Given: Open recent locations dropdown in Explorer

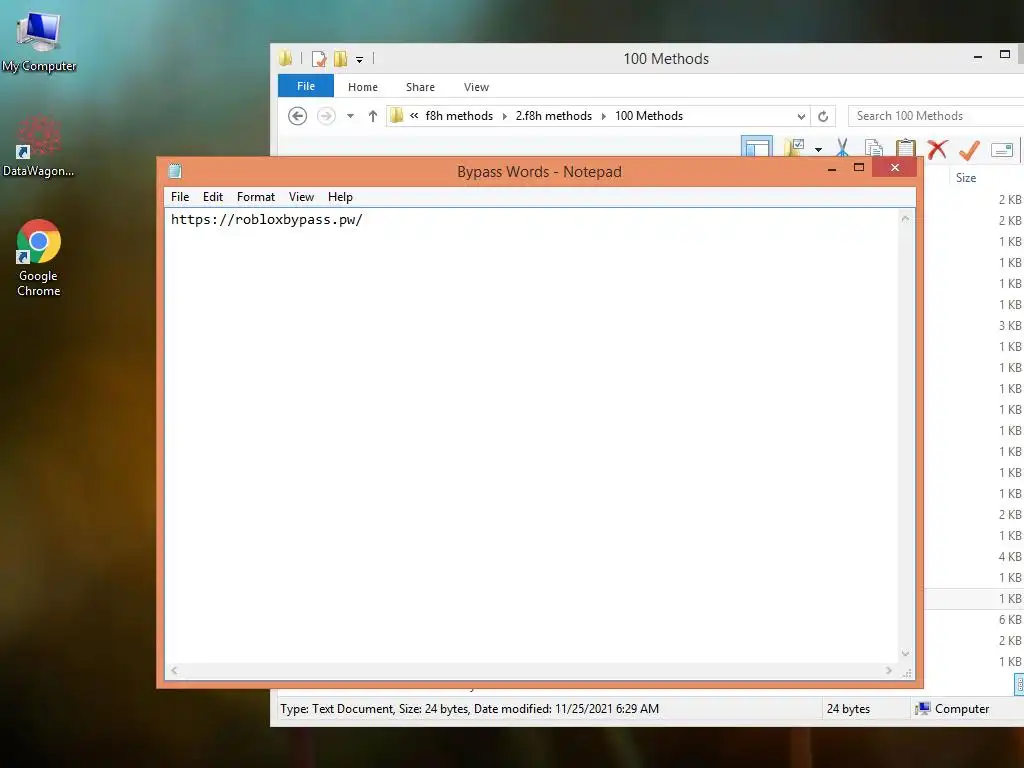Looking at the screenshot, I should 350,116.
